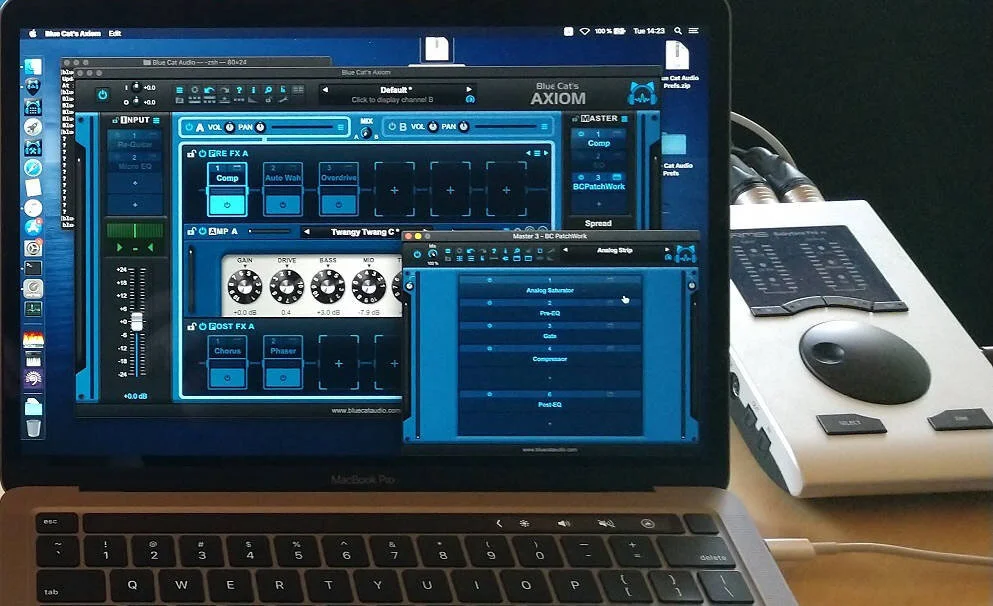Open the Twangy Twang C amp preset name
Image resolution: width=993 pixels, height=606 pixels.
coord(365,232)
